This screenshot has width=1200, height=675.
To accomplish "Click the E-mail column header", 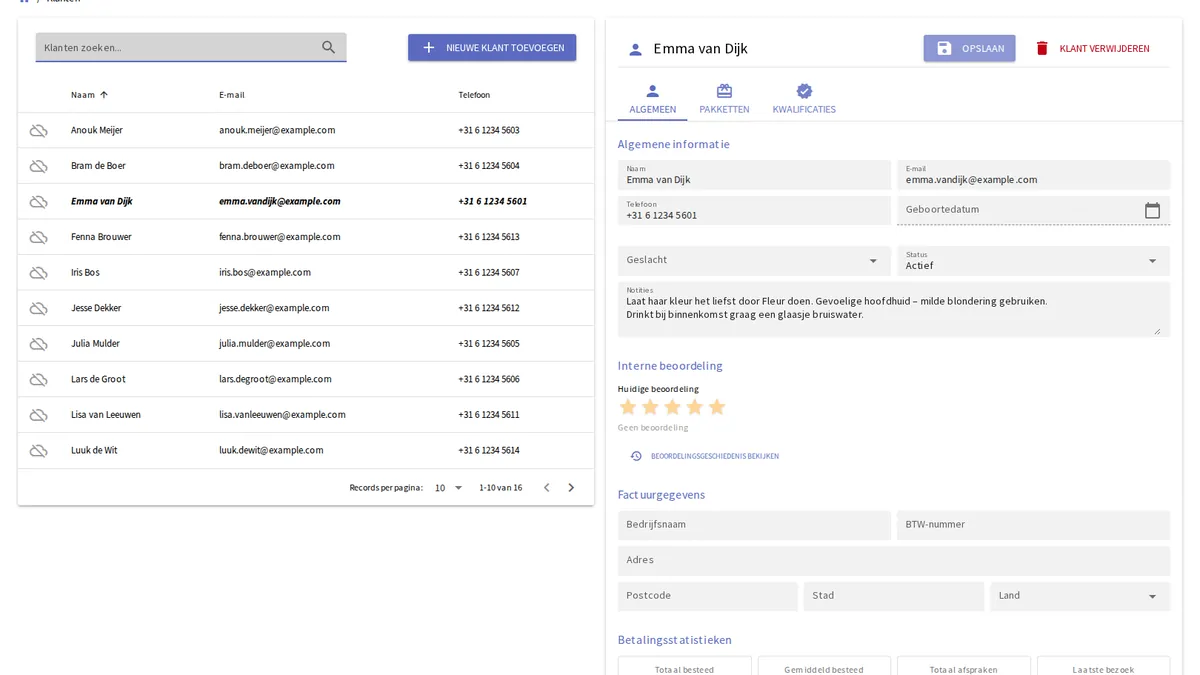I will coord(232,95).
